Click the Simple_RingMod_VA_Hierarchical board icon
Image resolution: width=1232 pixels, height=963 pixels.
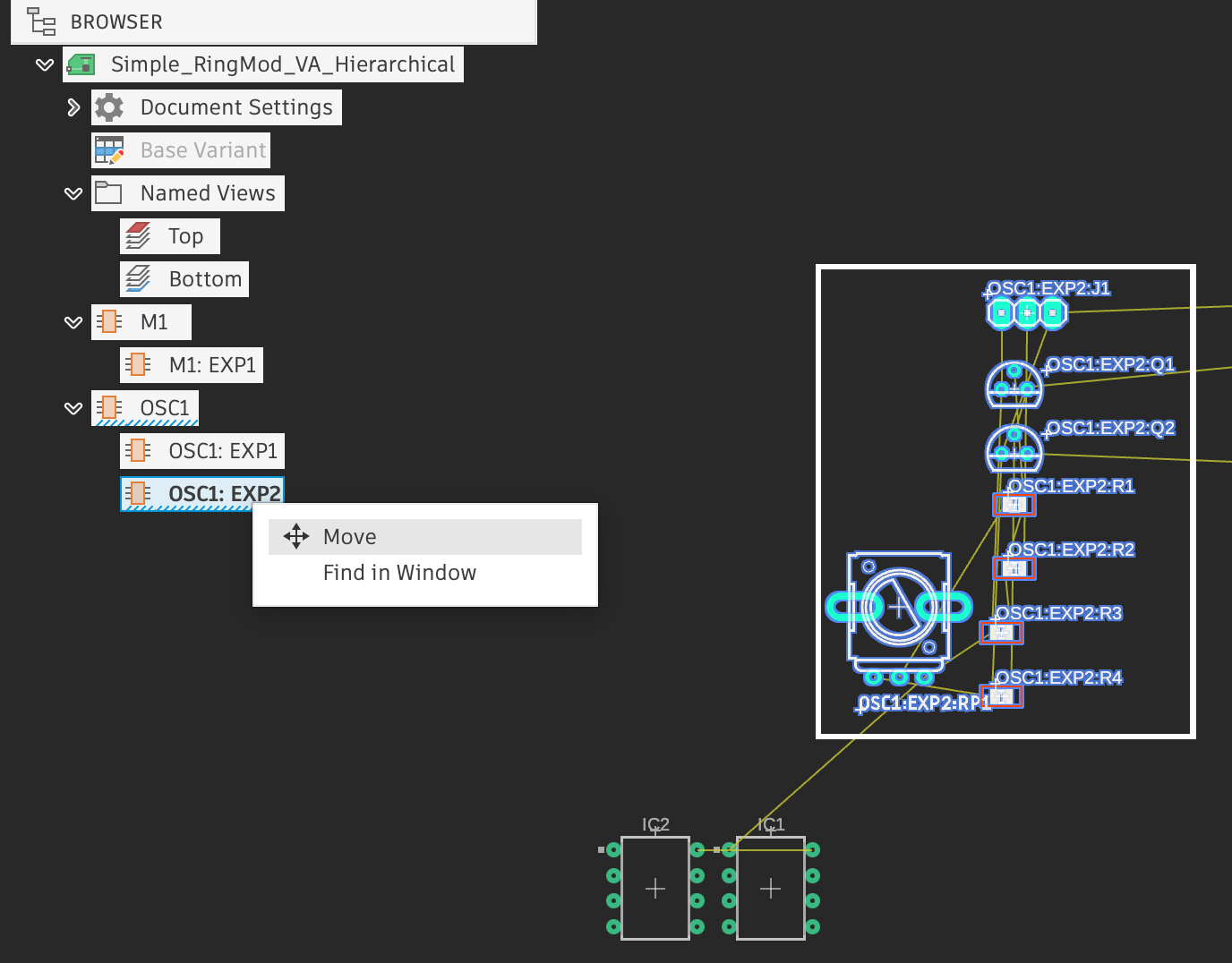point(81,64)
